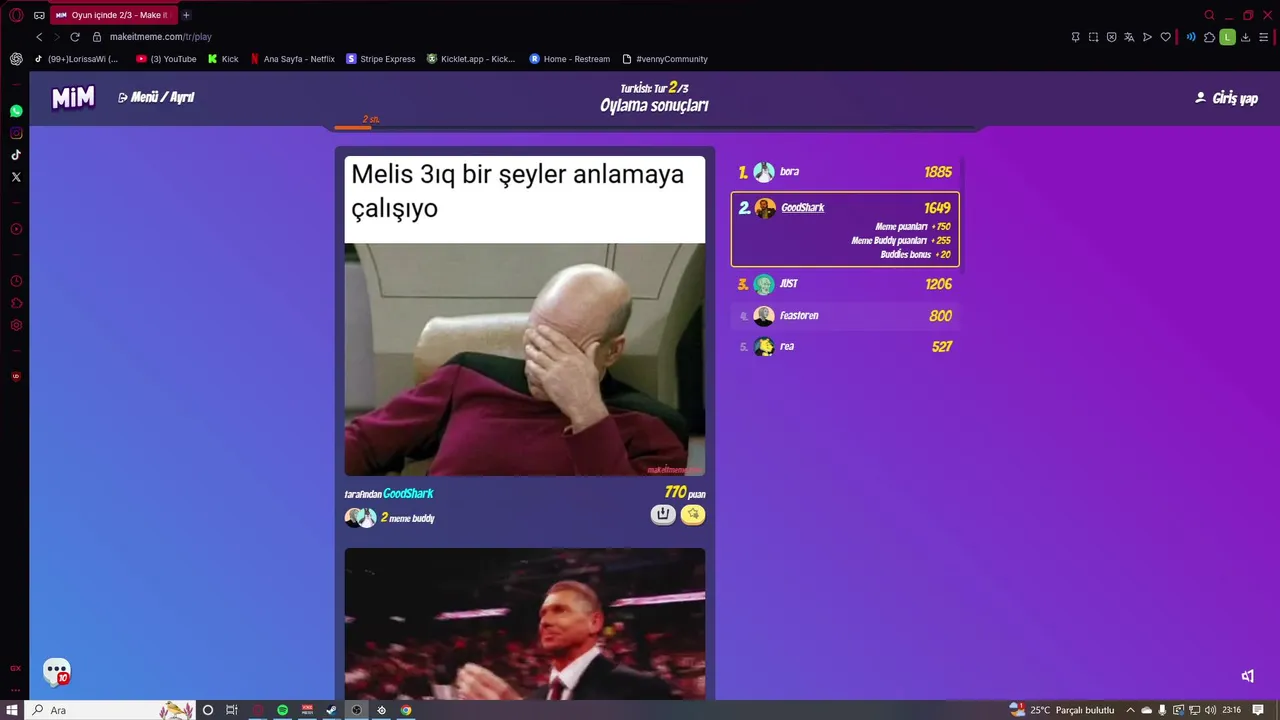Reload the current page
The width and height of the screenshot is (1280, 720).
coord(74,37)
